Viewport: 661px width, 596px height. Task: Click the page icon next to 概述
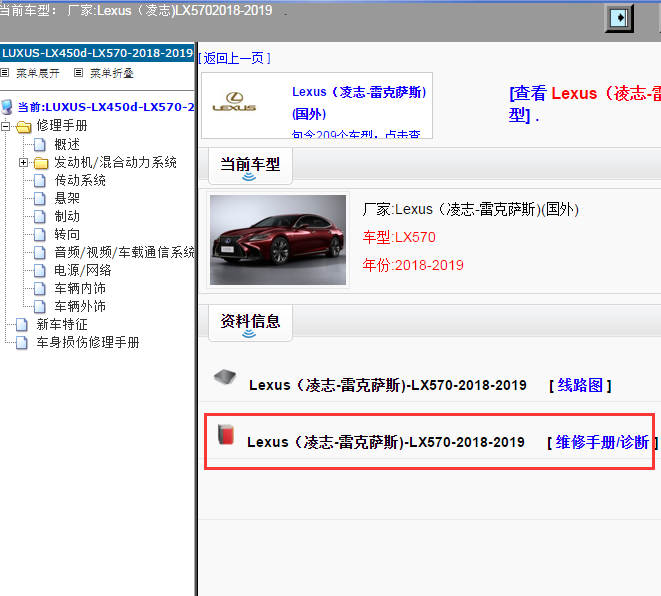(40, 144)
